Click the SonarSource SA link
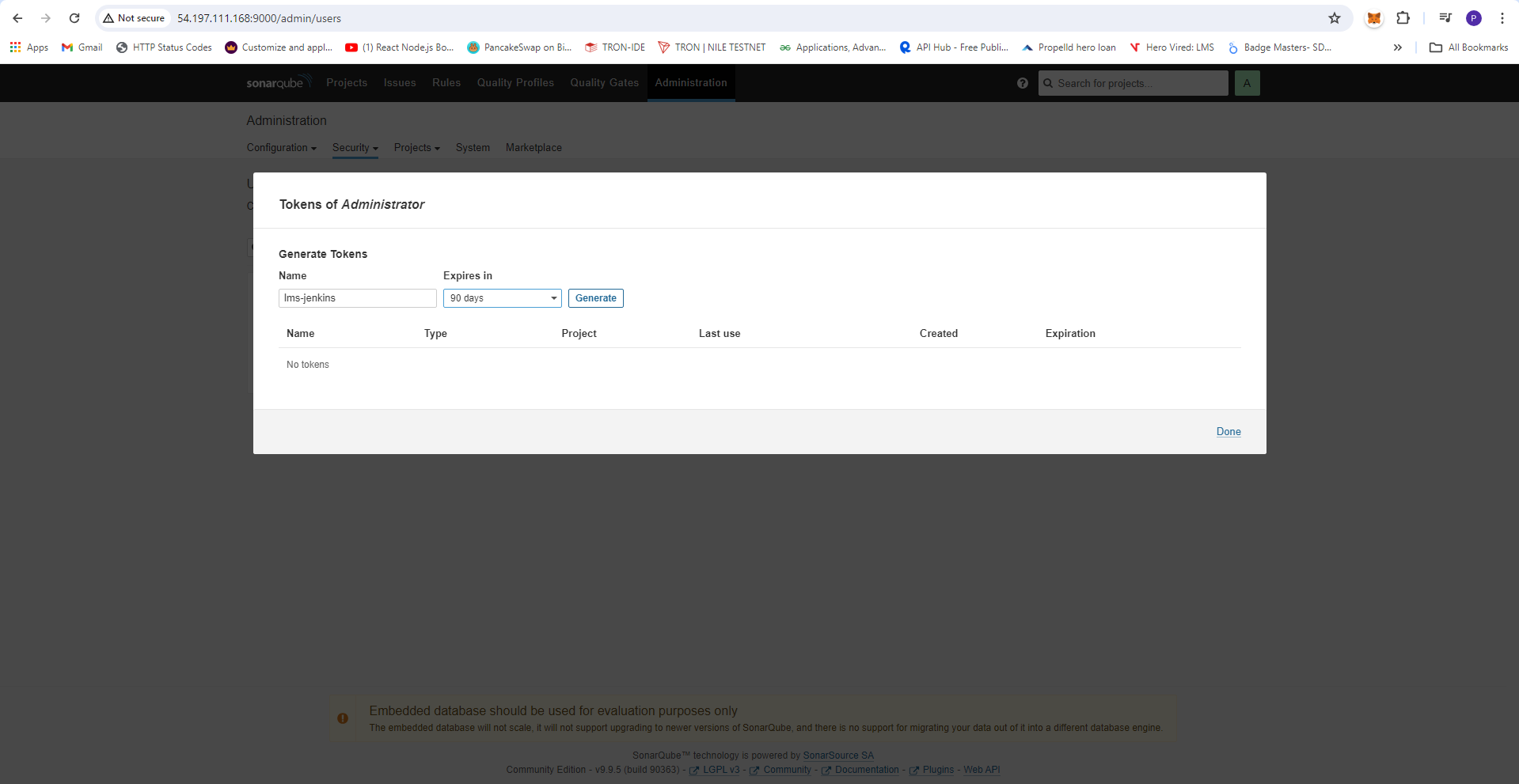This screenshot has width=1519, height=784. (x=838, y=756)
